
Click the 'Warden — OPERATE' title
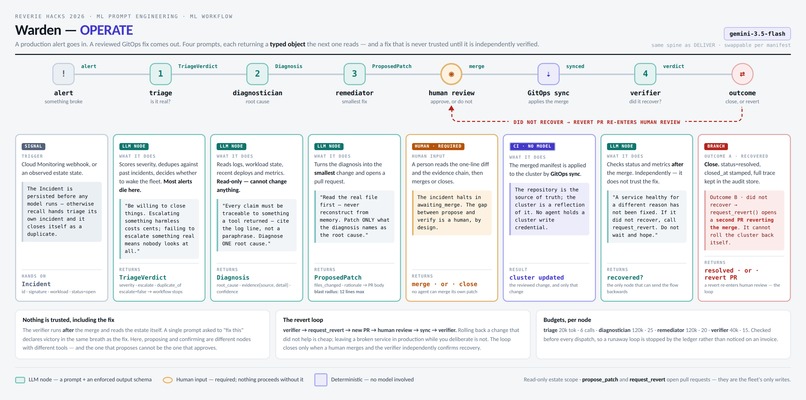74,30
